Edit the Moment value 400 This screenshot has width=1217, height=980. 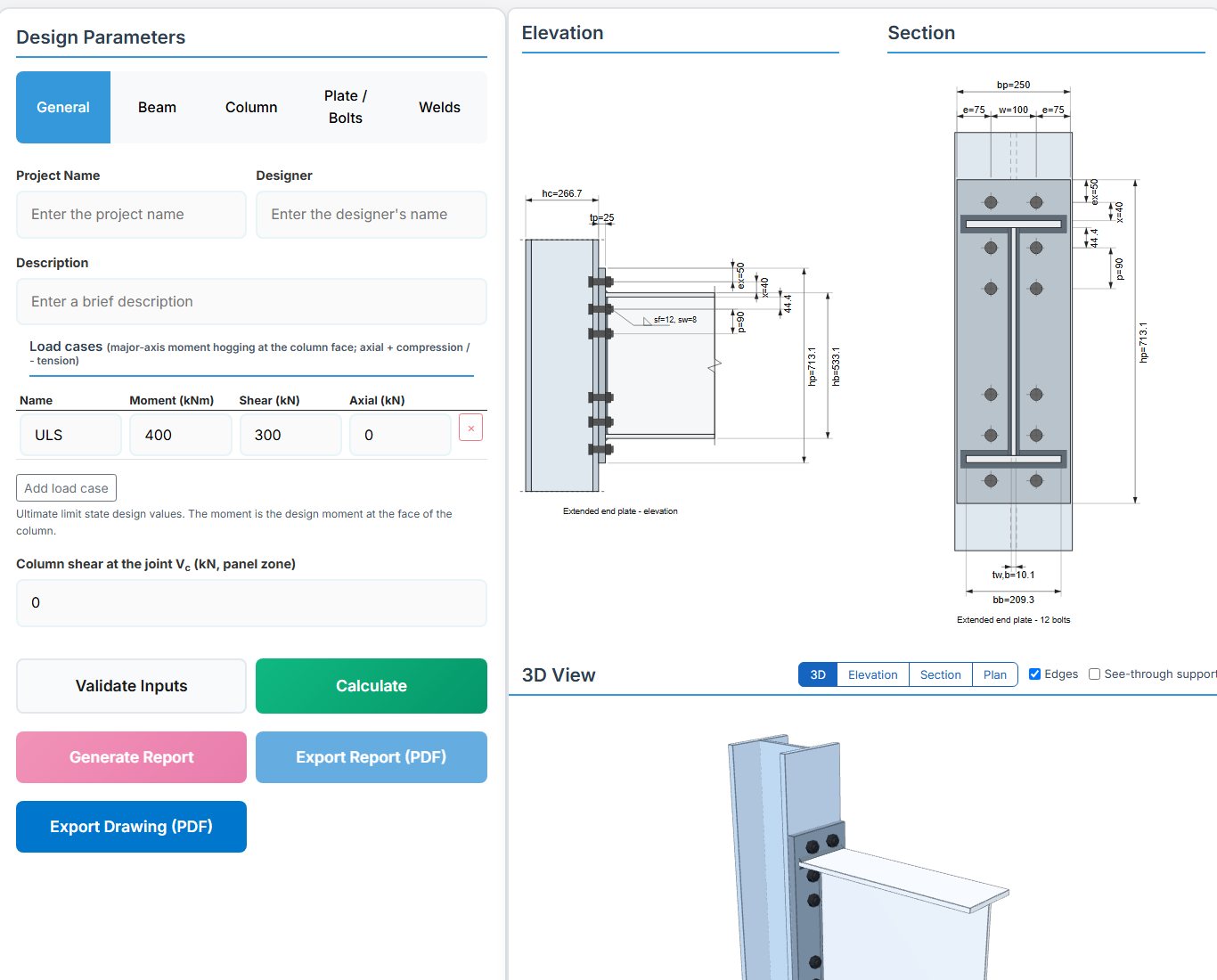(181, 435)
